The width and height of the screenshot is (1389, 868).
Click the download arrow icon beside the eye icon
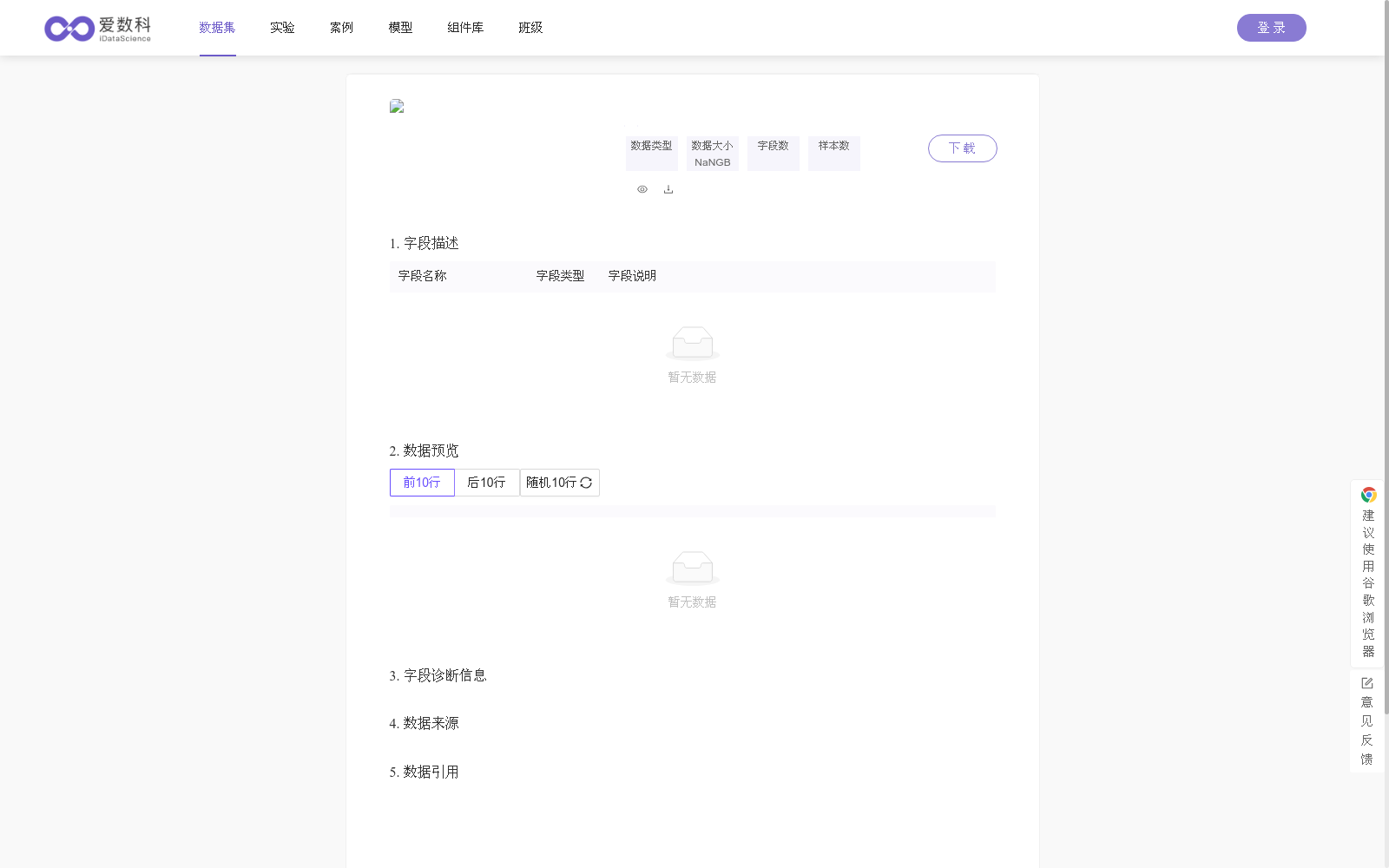click(668, 189)
